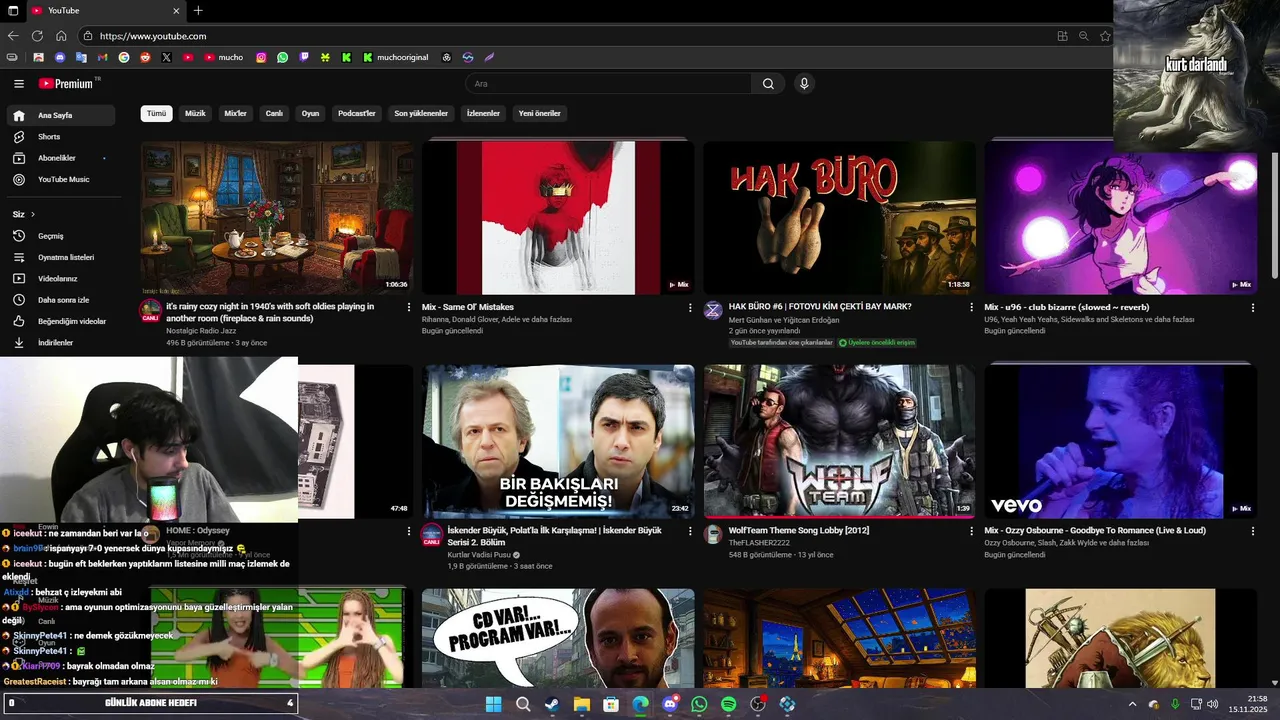Open a new browser tab with plus
1280x720 pixels.
pyautogui.click(x=198, y=10)
